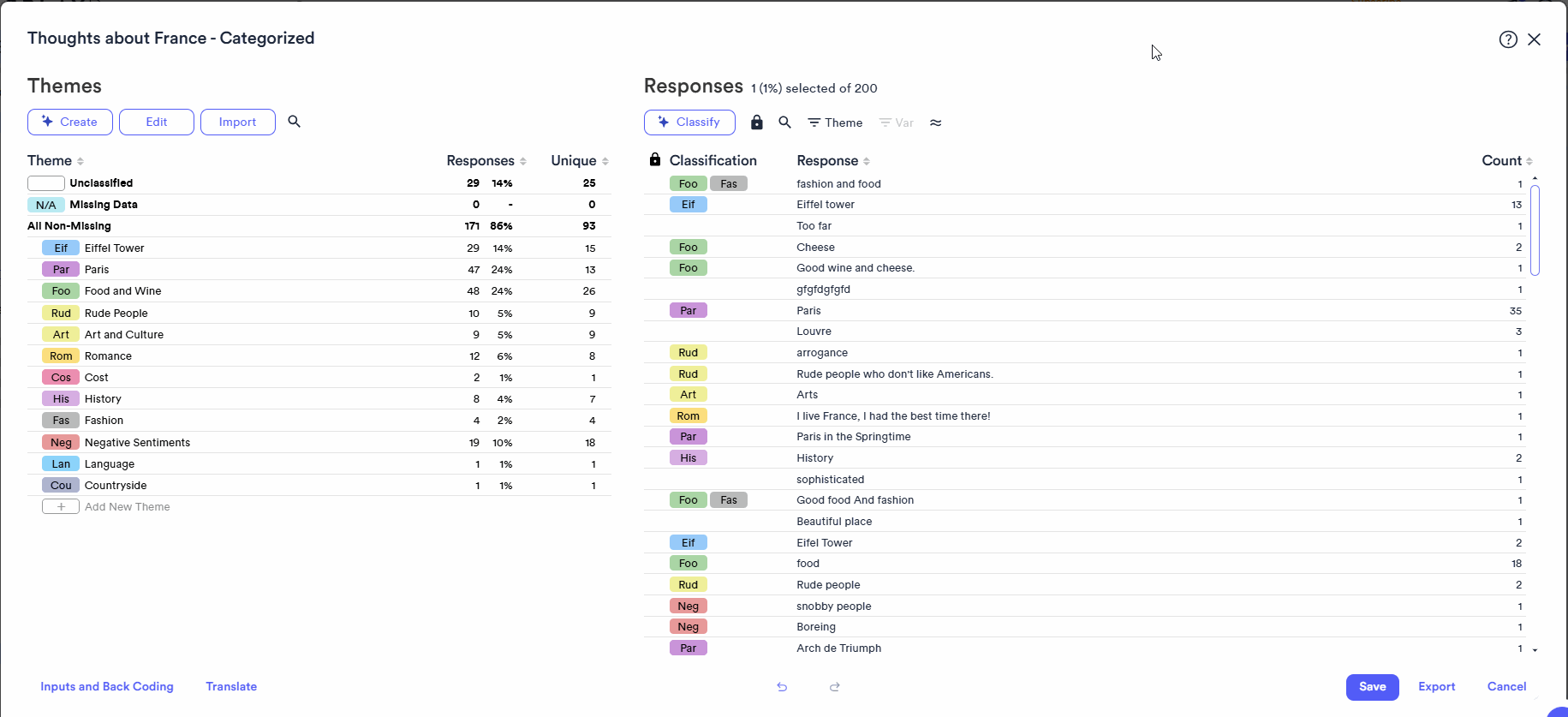1568x717 pixels.
Task: Close the categorization dialog
Action: point(1535,39)
